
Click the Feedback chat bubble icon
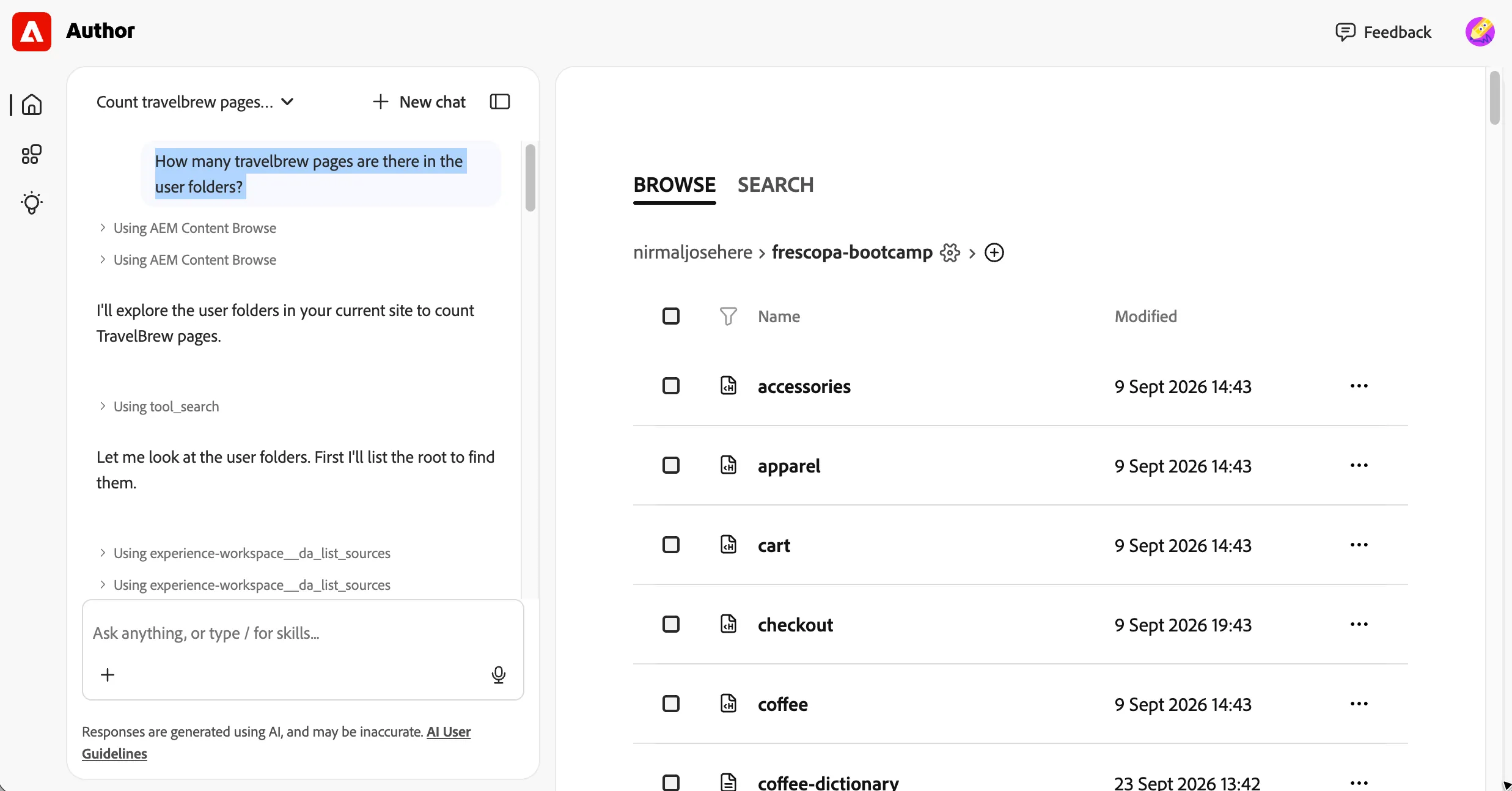(1345, 32)
